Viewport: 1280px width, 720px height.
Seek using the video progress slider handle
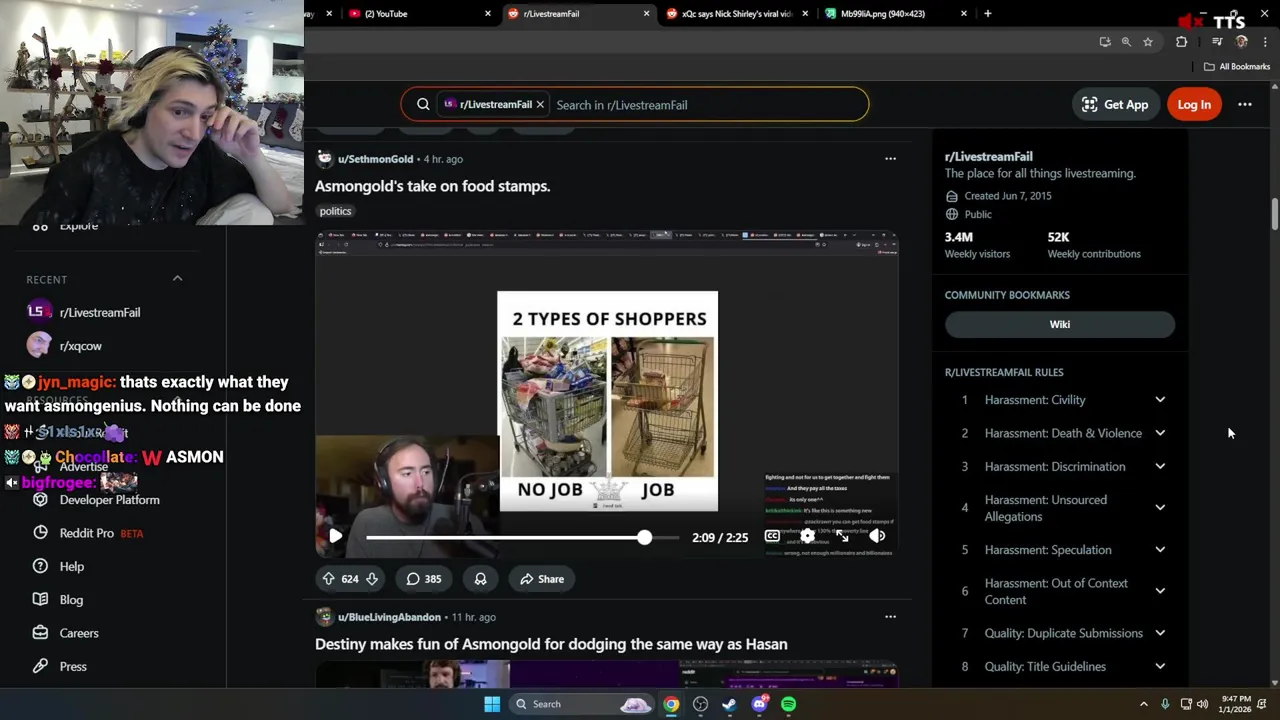click(645, 538)
